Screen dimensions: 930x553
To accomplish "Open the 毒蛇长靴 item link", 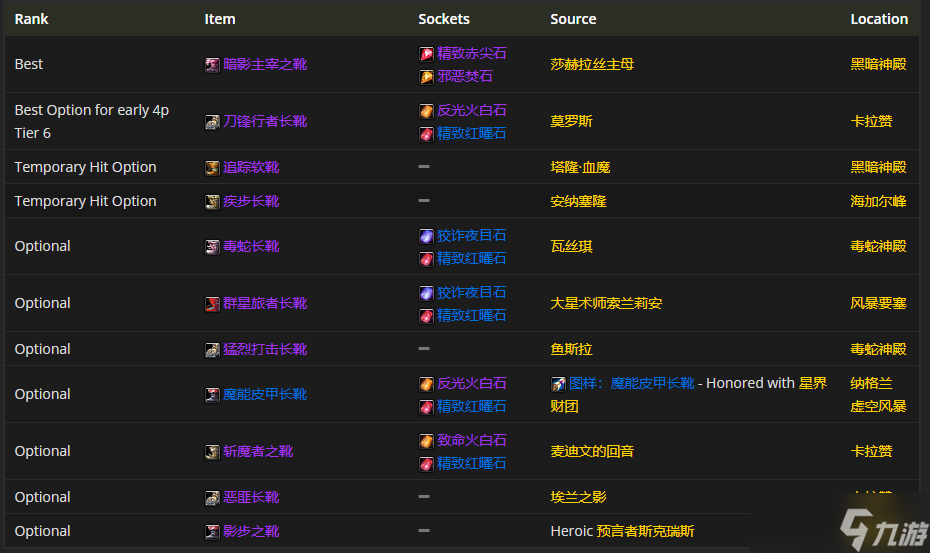I will 251,246.
